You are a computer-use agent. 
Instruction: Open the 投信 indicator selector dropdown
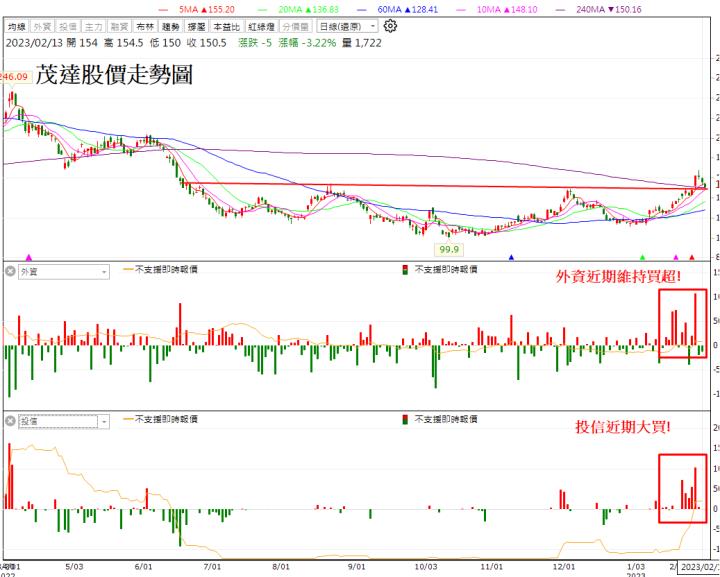click(x=64, y=421)
